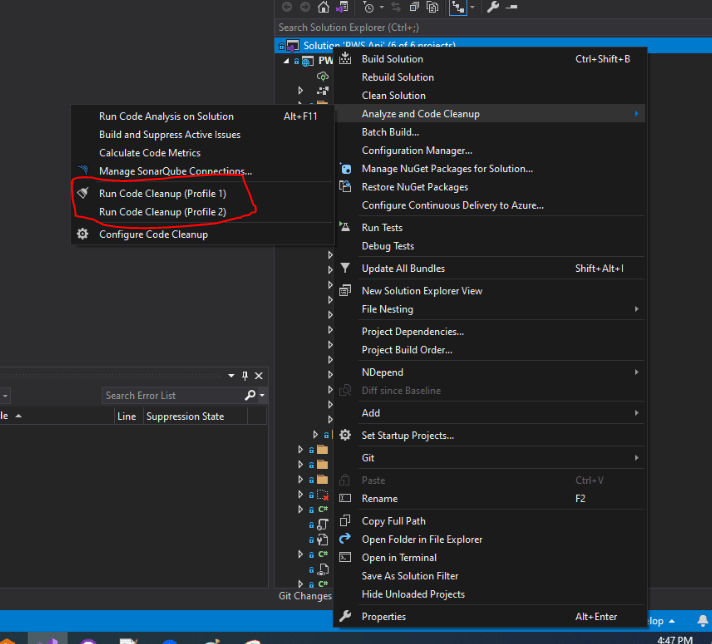Click the Rename icon in context menu
Image resolution: width=712 pixels, height=644 pixels.
345,498
